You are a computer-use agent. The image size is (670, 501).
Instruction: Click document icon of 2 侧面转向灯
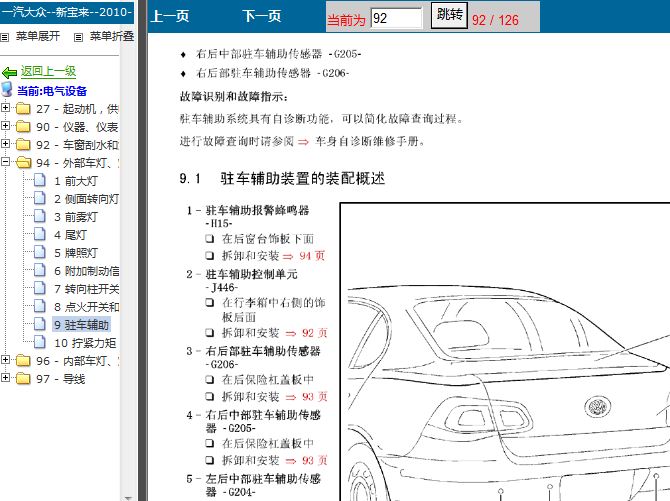[x=40, y=198]
